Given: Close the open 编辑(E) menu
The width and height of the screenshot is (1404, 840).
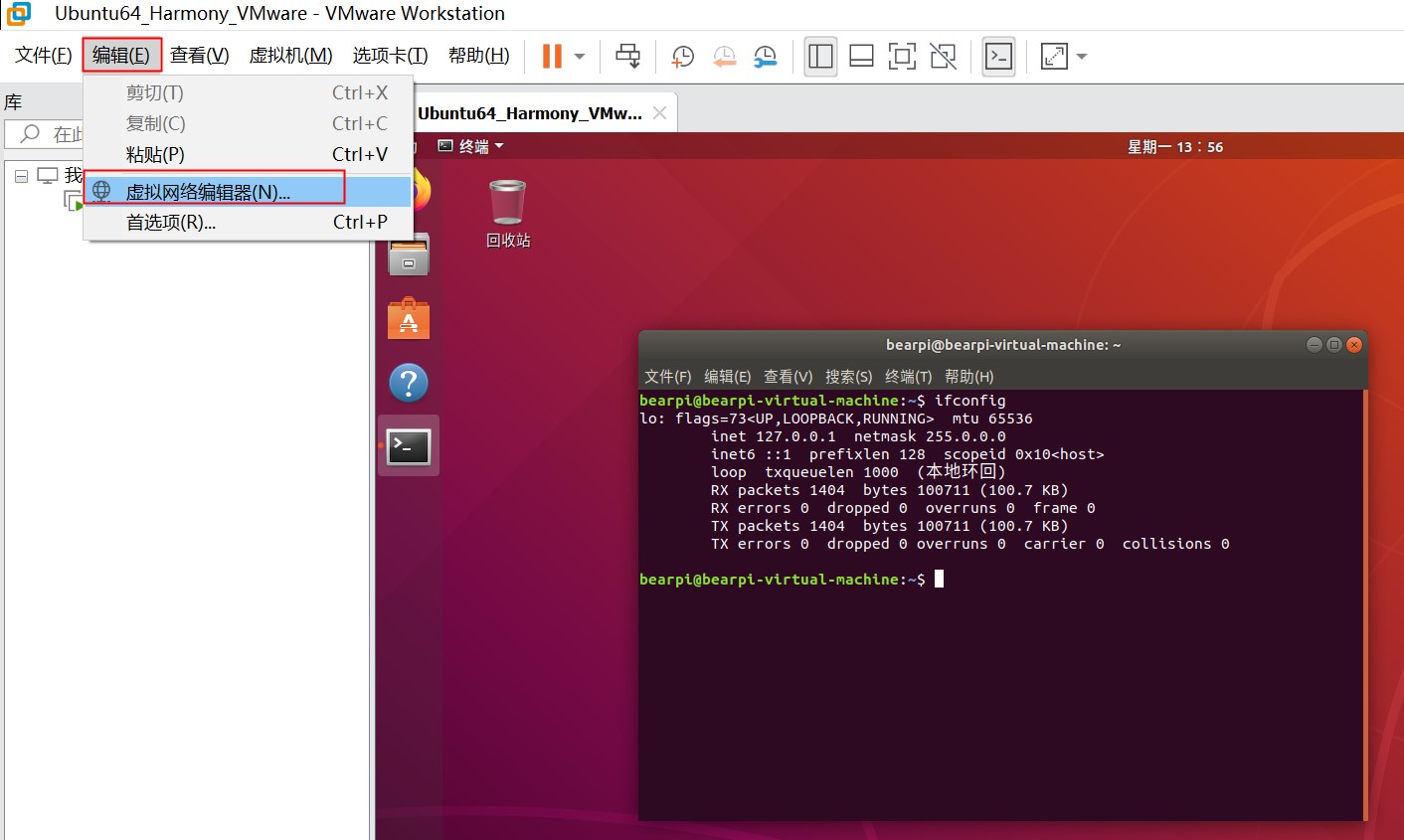Looking at the screenshot, I should 121,56.
